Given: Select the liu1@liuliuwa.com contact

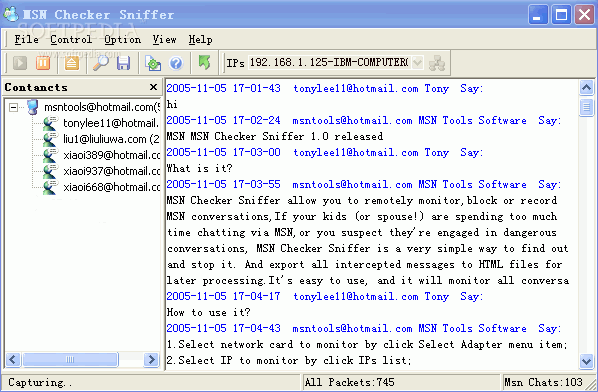Looking at the screenshot, I should tap(111, 139).
